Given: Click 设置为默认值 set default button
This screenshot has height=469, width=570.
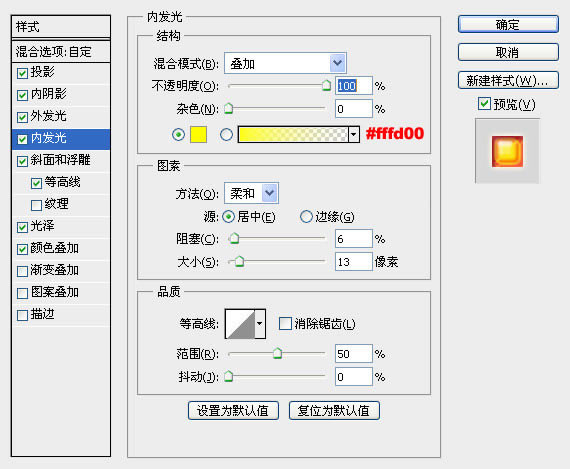Looking at the screenshot, I should coord(233,410).
